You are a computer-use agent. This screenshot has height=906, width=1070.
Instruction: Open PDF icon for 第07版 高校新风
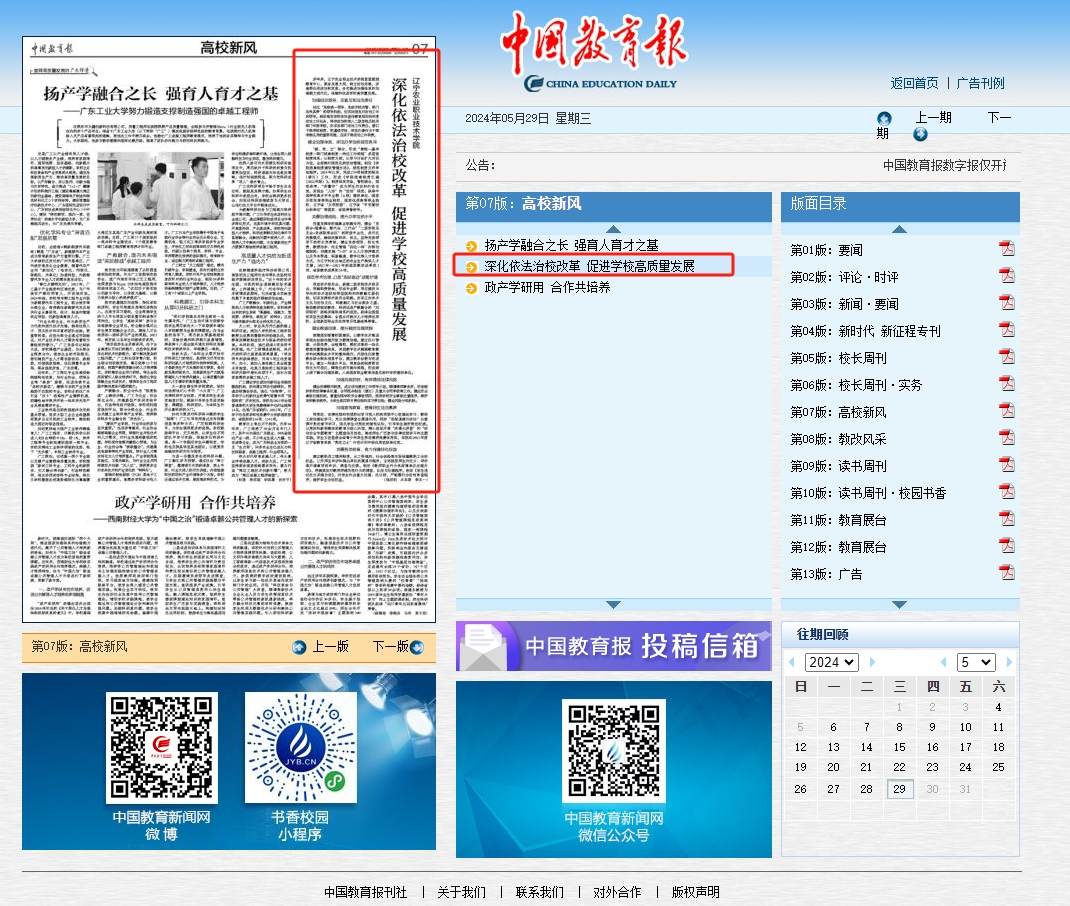click(1007, 411)
